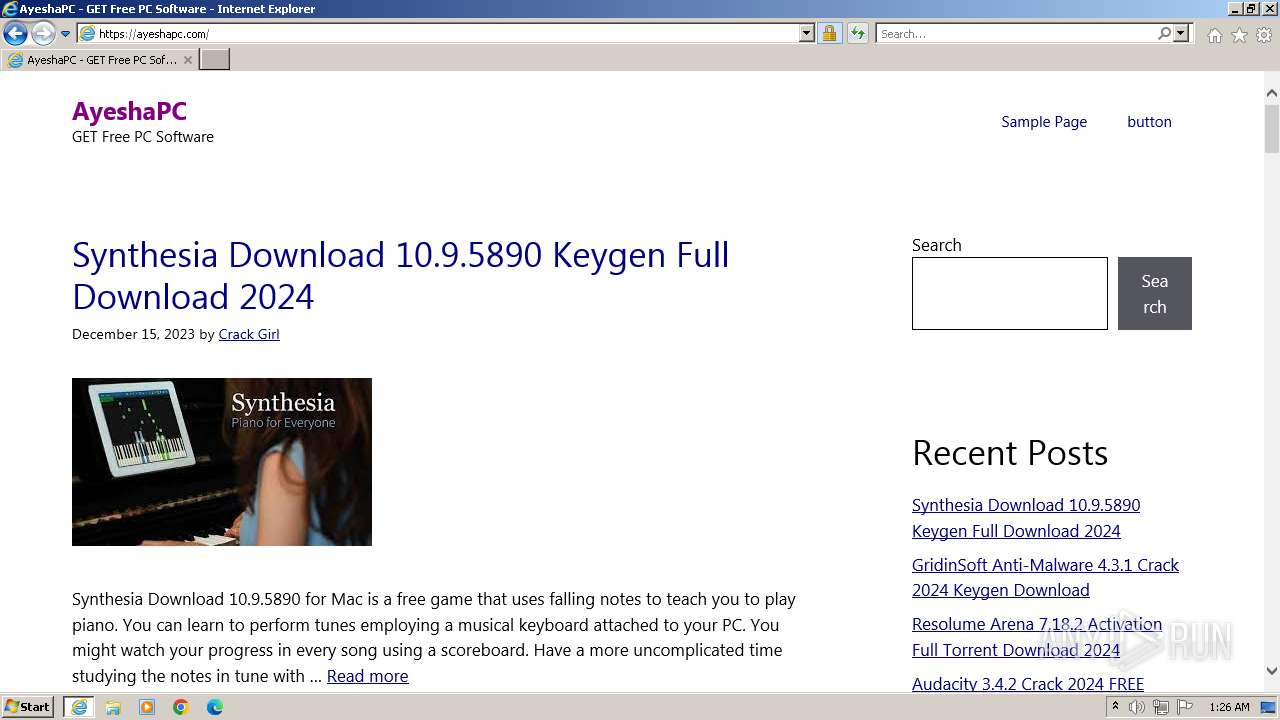Click the GET Free PC Software tagline

click(x=143, y=137)
